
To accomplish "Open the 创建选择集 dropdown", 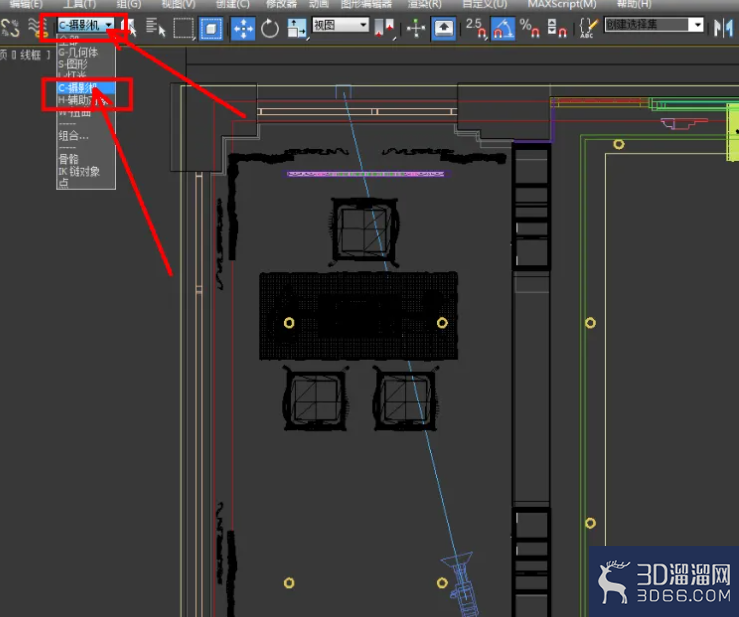I will (x=654, y=25).
